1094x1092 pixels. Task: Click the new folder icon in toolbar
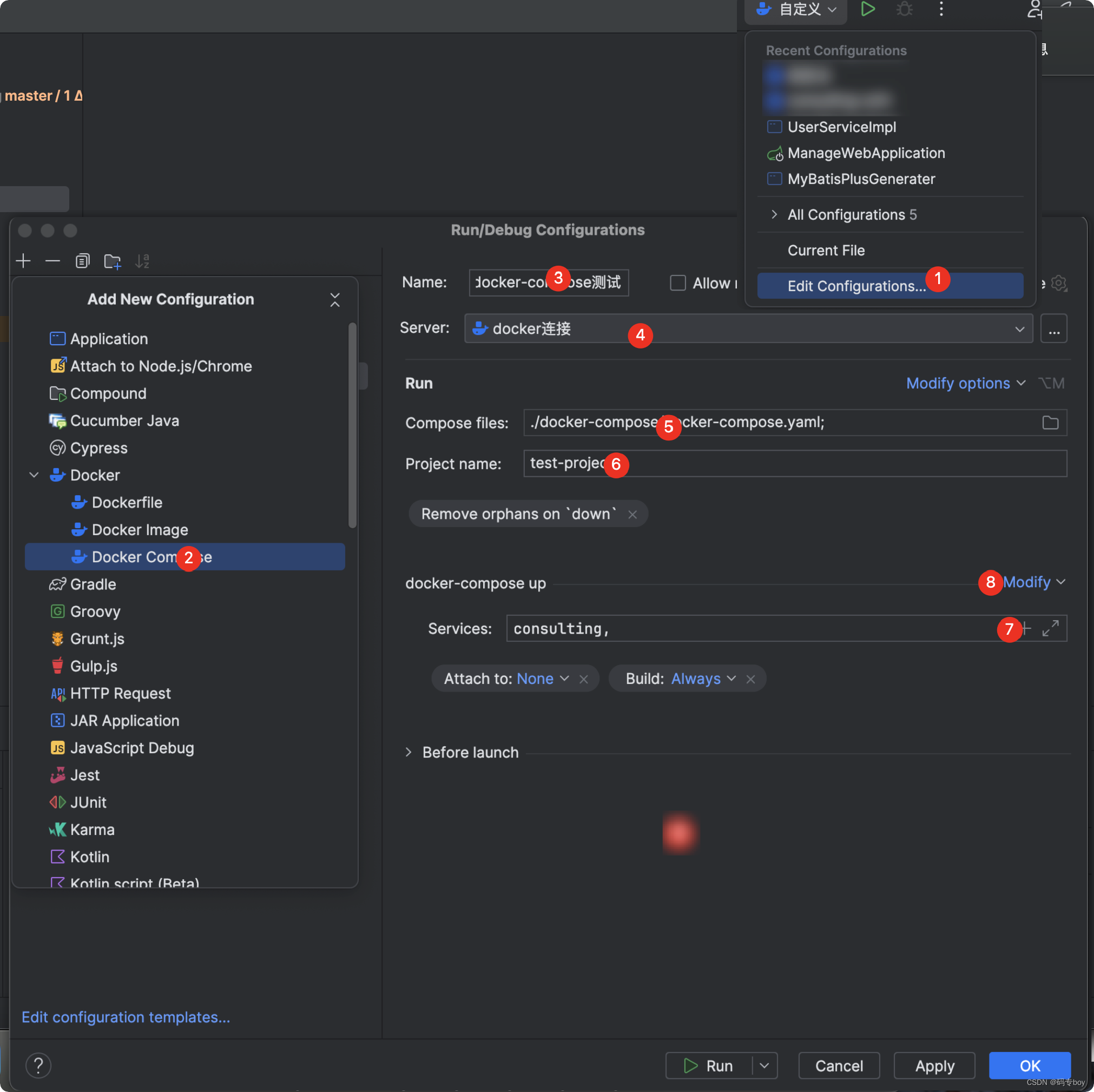[x=112, y=261]
